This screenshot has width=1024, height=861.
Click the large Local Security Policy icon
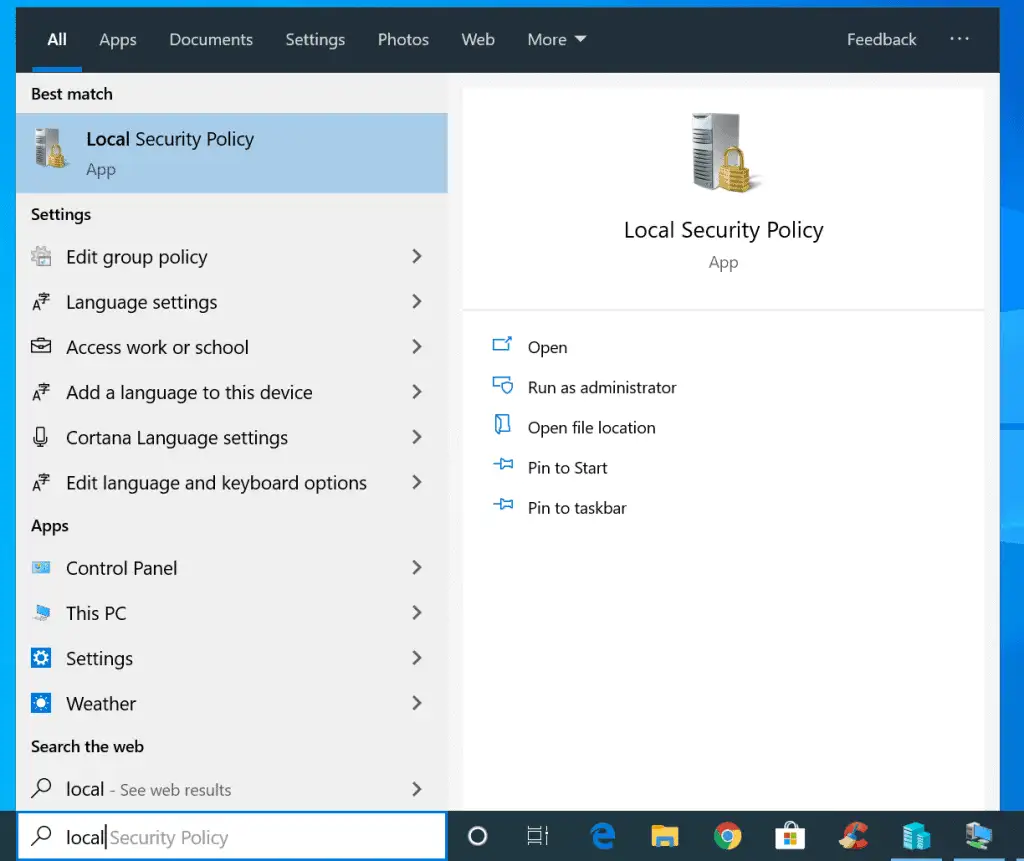pyautogui.click(x=722, y=153)
